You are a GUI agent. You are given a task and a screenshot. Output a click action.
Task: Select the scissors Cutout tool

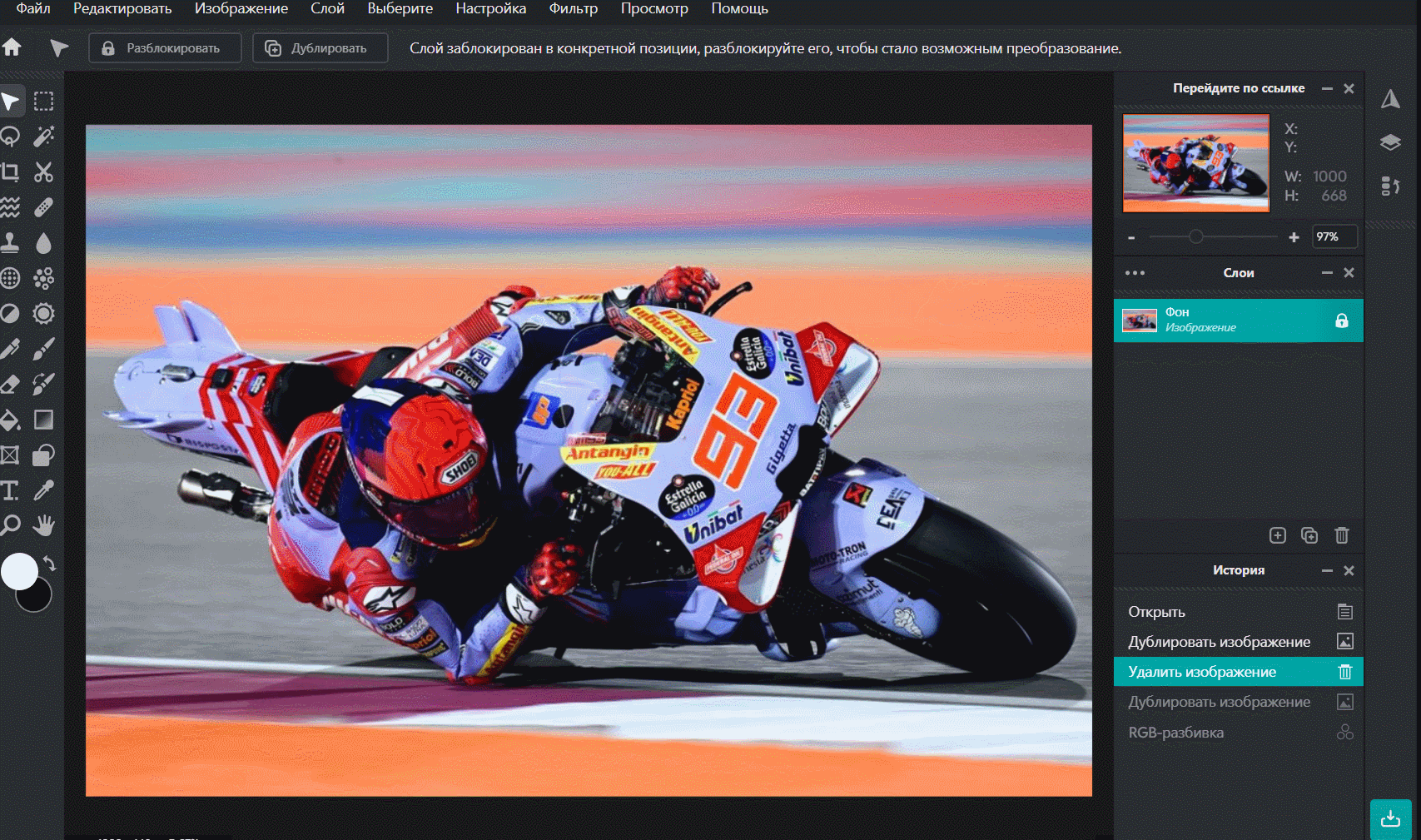pos(43,172)
